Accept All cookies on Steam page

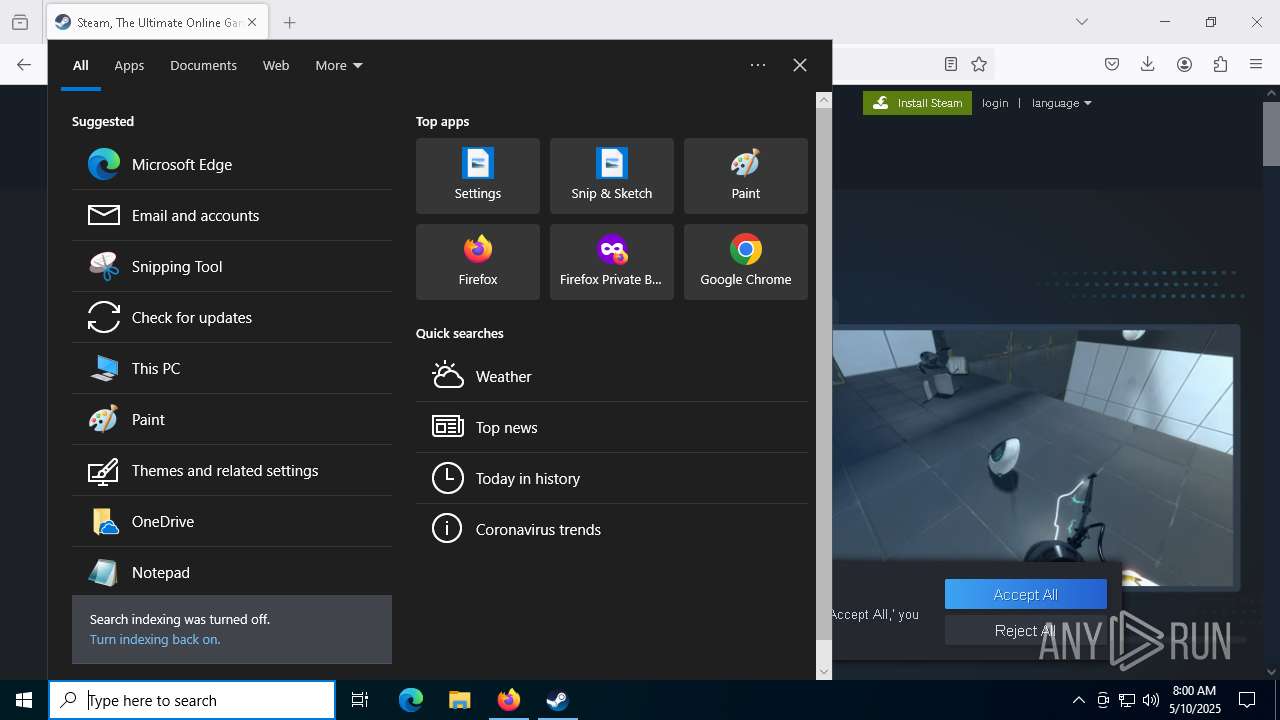[x=1026, y=594]
